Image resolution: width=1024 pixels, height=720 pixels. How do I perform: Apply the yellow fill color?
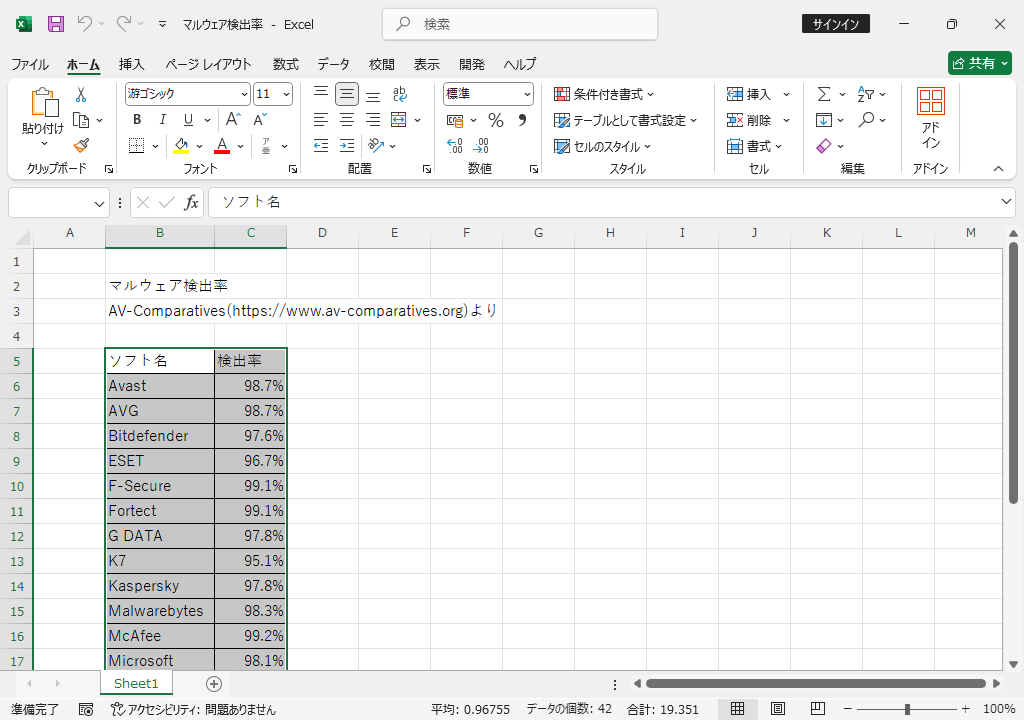(x=181, y=146)
